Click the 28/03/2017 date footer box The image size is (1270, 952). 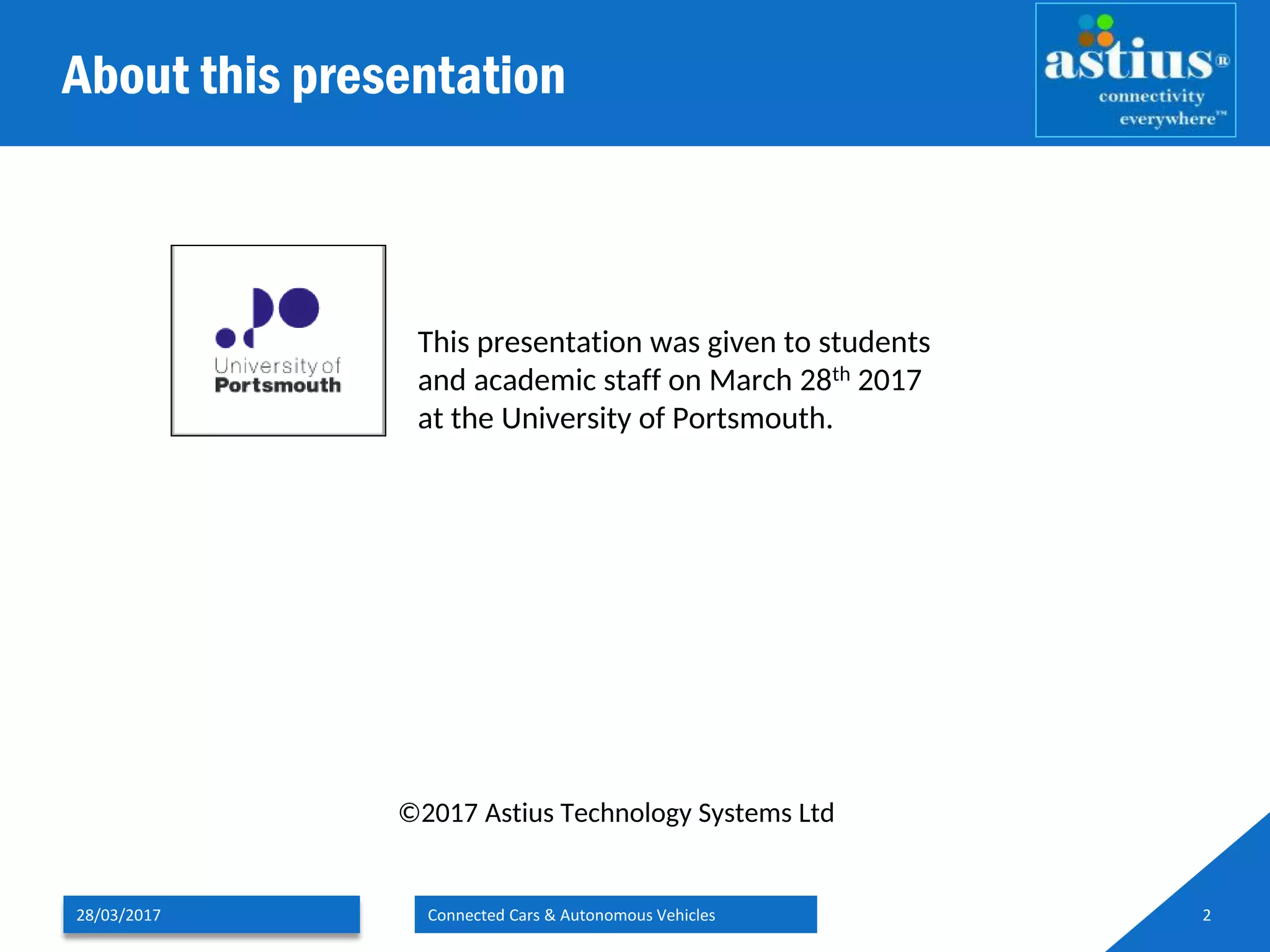(x=211, y=914)
